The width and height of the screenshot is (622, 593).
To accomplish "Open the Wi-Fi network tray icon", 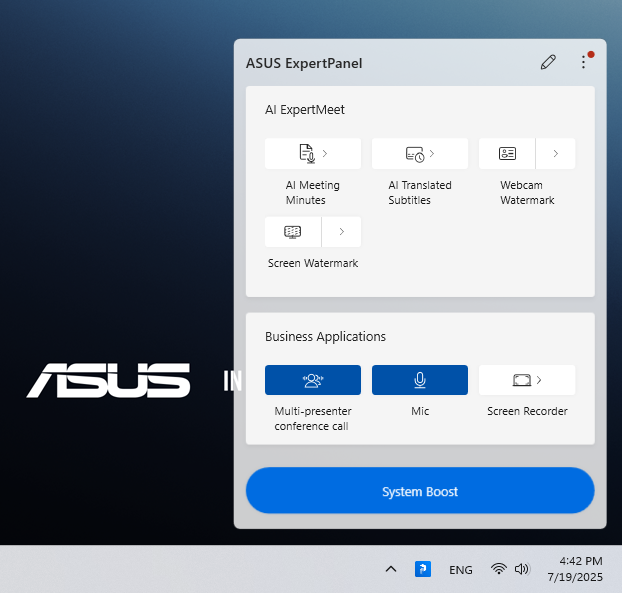I will (498, 569).
